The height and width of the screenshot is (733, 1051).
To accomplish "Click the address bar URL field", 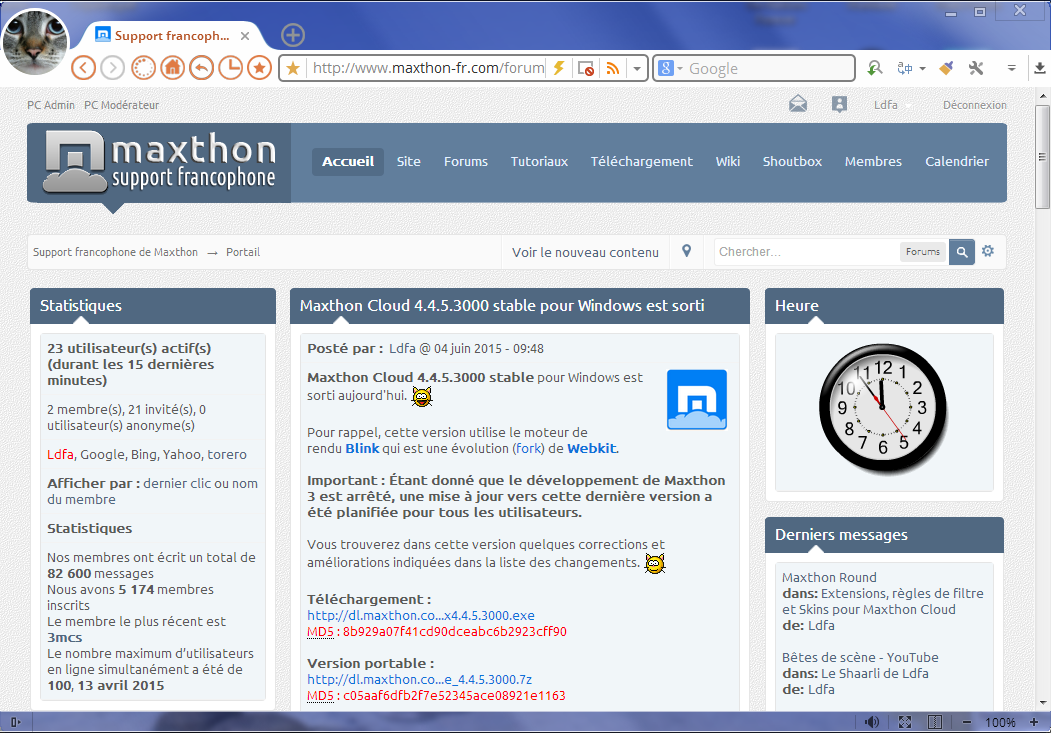I will click(428, 68).
